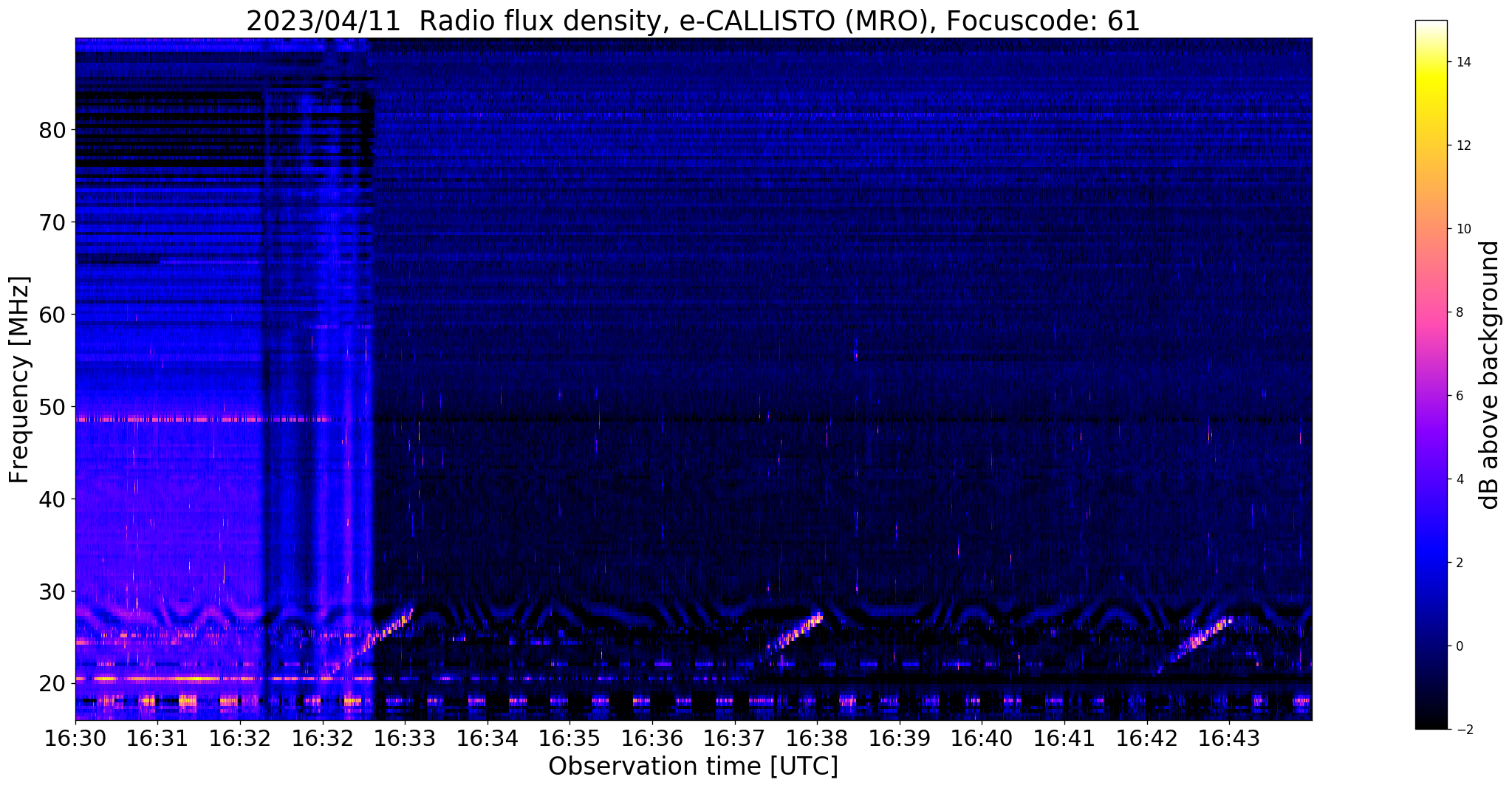Click the 16:33 time tick label

coord(405,739)
